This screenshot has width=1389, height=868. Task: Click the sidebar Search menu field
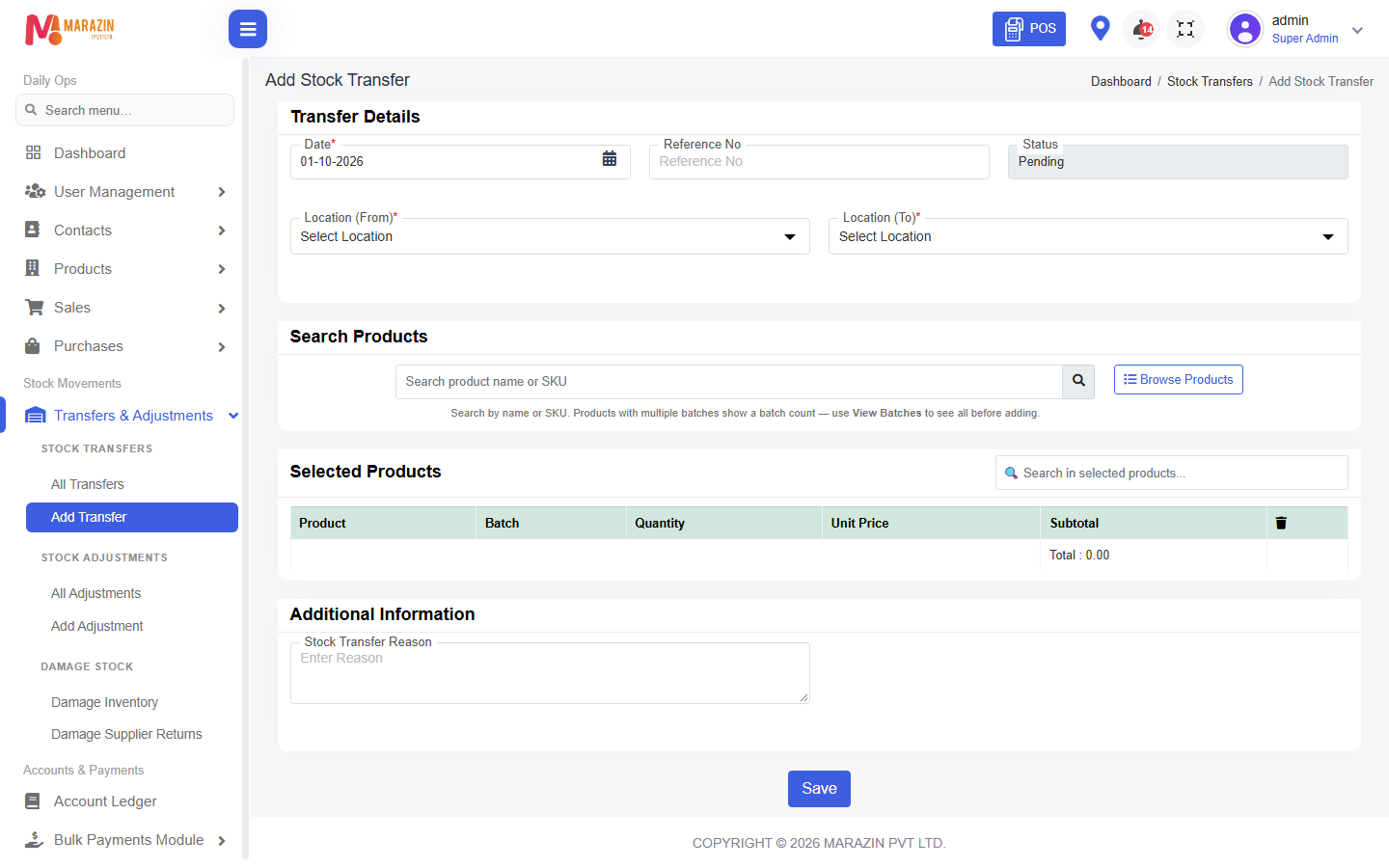124,110
